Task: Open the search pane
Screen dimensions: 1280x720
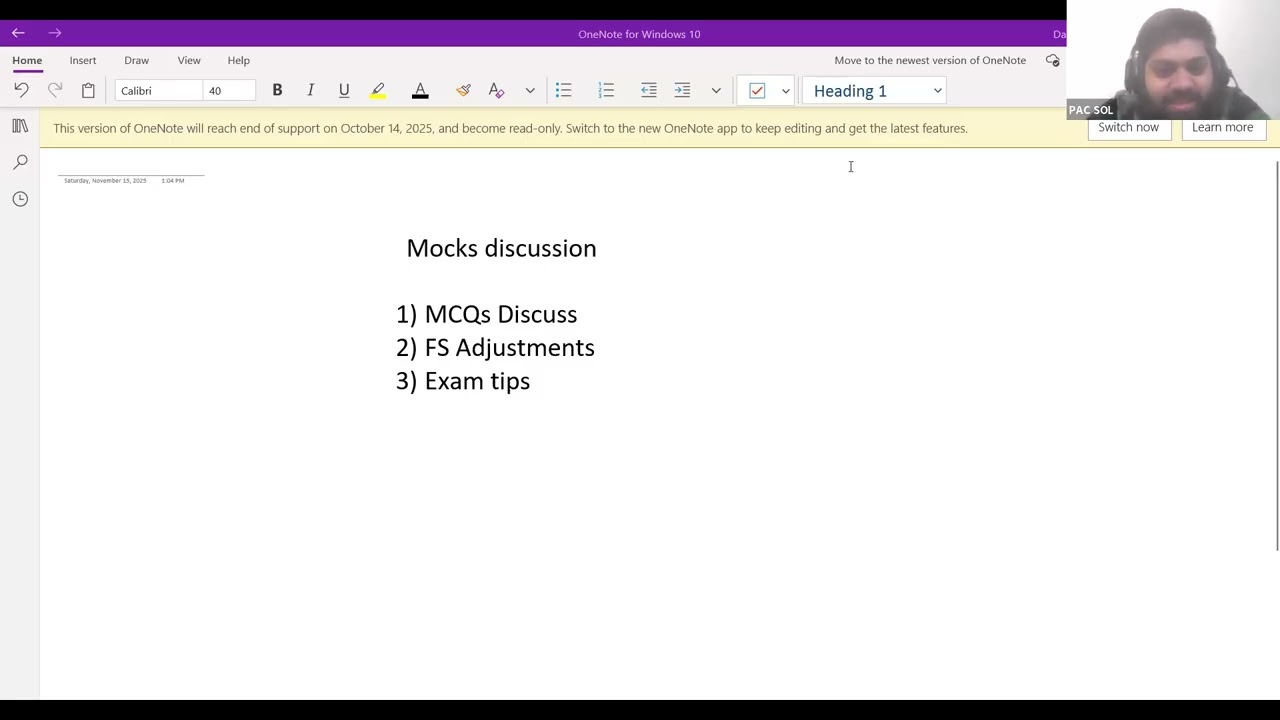Action: 20,162
